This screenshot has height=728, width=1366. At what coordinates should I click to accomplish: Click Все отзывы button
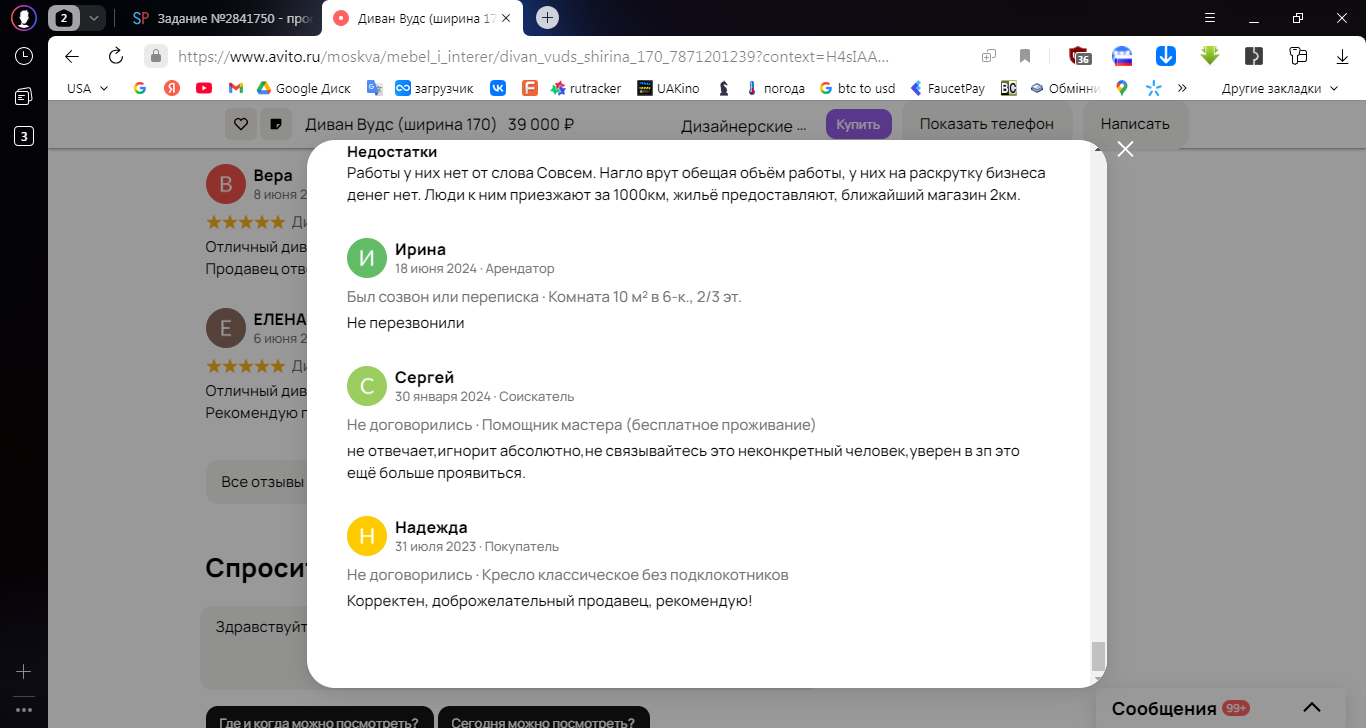(262, 482)
